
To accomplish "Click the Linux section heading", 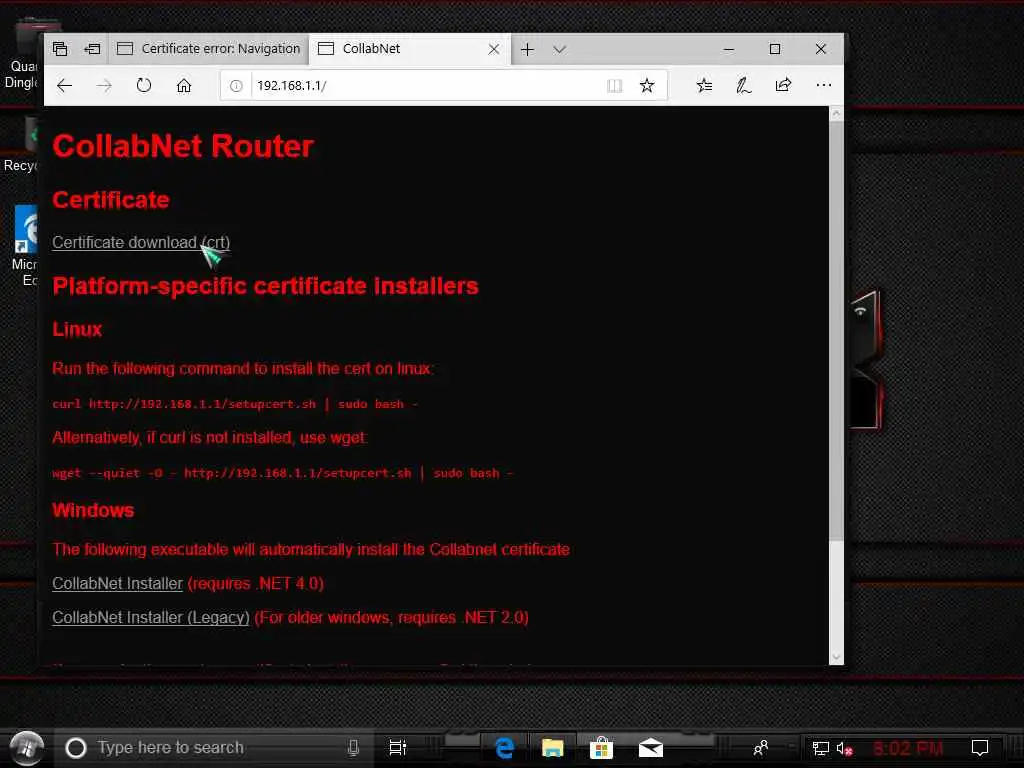I will point(77,329).
